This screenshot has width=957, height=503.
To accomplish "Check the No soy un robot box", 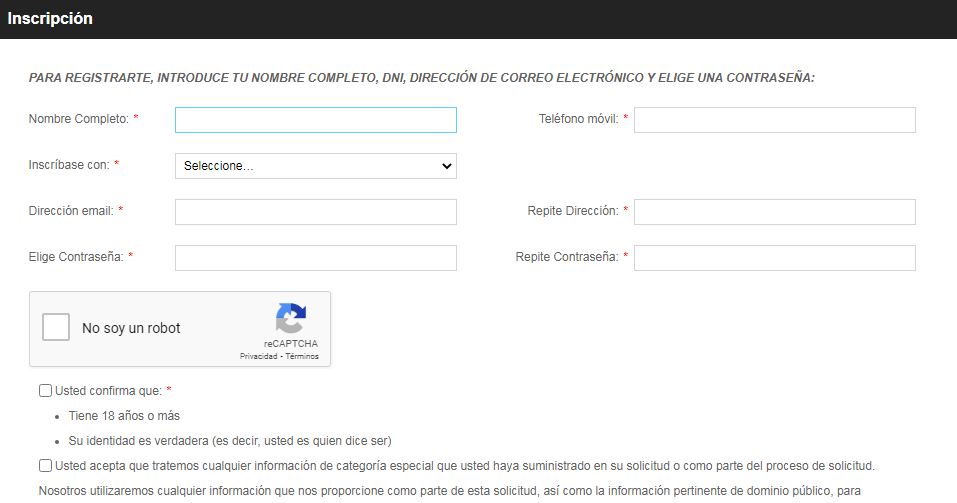I will [x=56, y=328].
